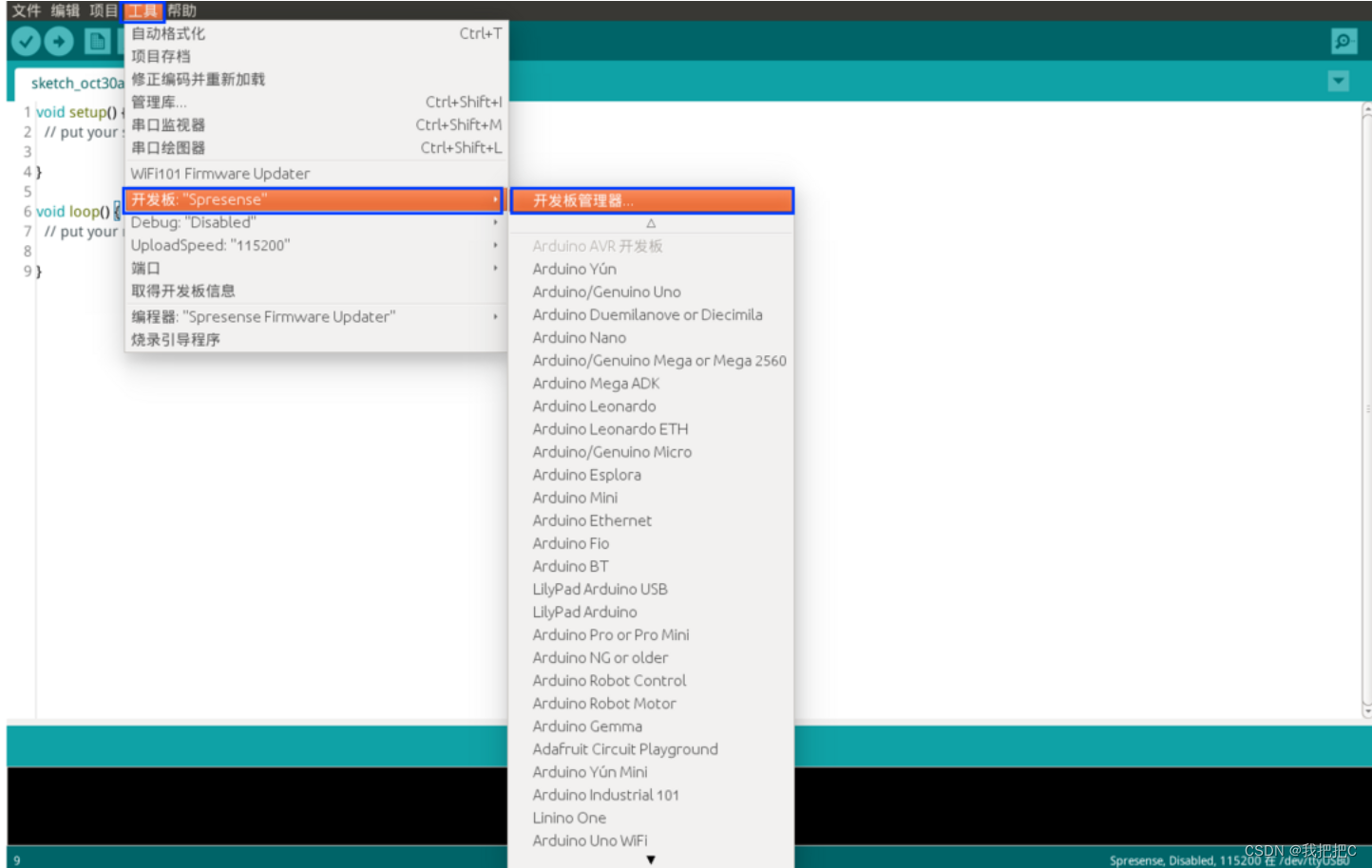Select Arduino Mini board
The width and height of the screenshot is (1372, 868).
[651, 498]
